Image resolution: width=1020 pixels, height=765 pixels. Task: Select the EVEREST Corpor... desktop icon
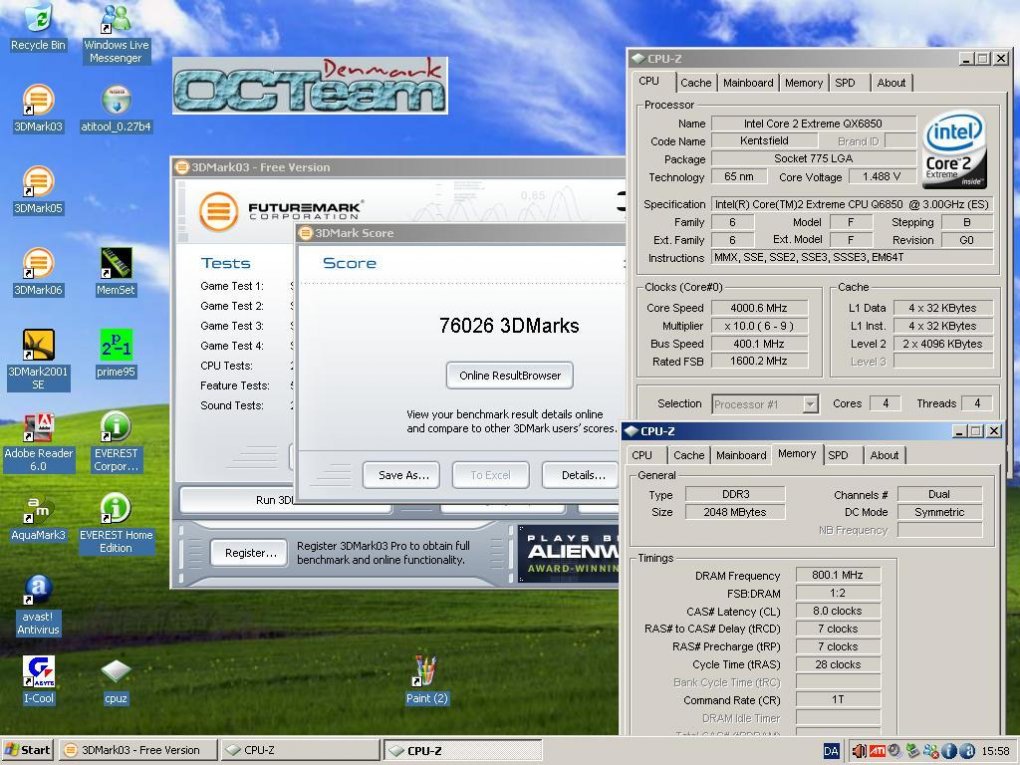tap(116, 441)
